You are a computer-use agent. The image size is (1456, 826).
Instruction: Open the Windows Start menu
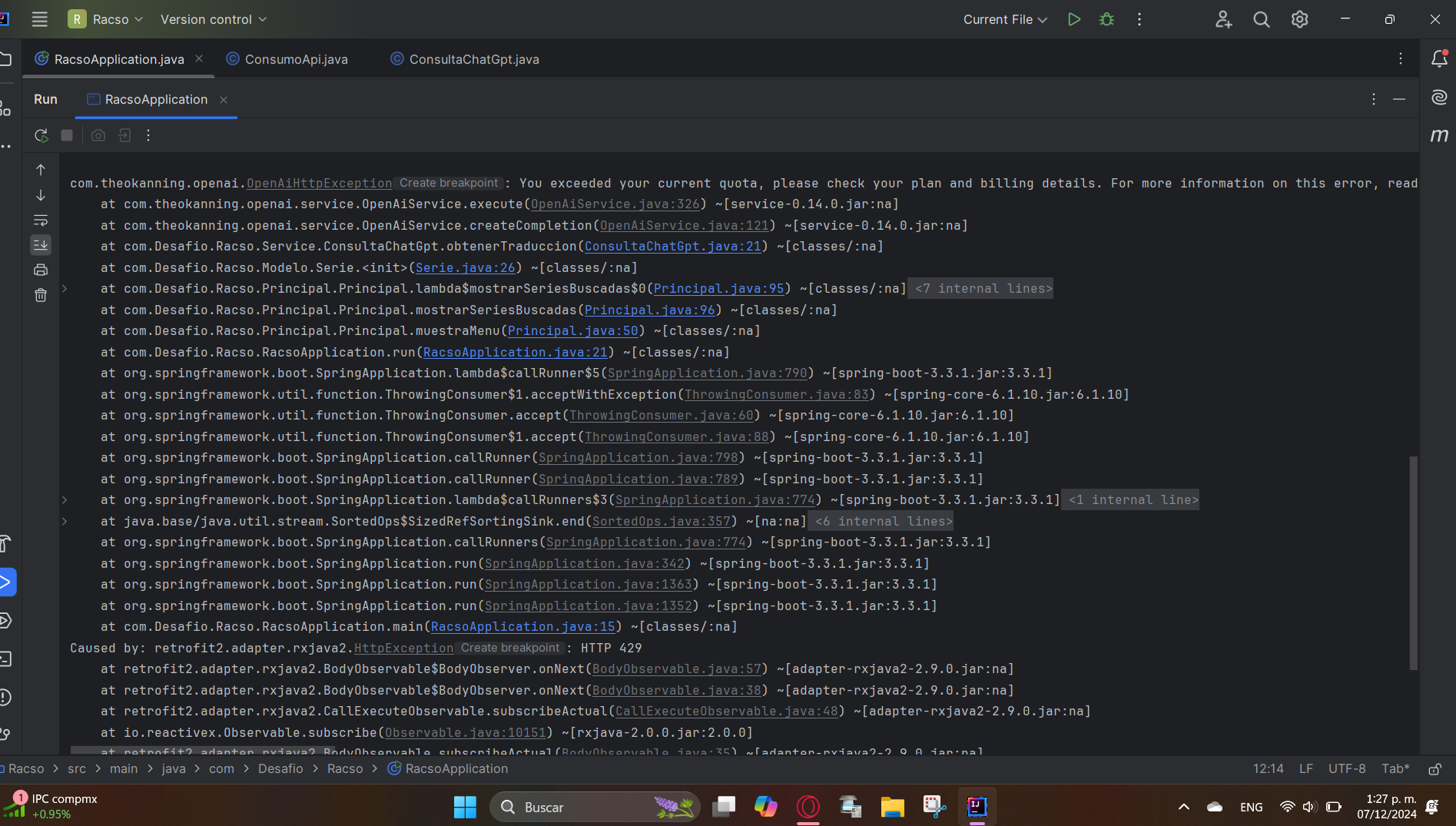pyautogui.click(x=465, y=807)
